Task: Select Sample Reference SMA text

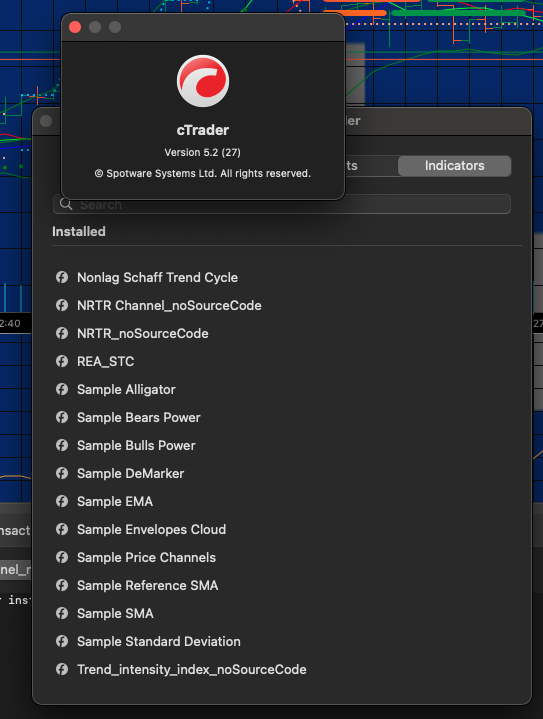Action: pos(148,585)
